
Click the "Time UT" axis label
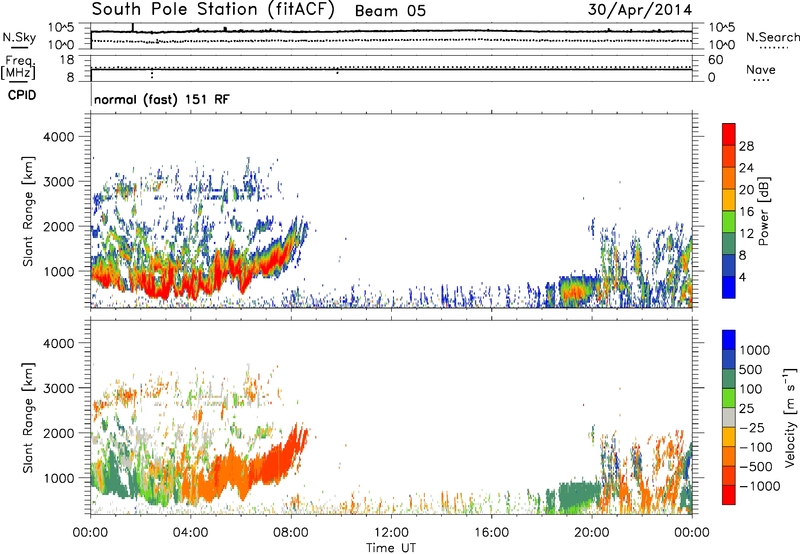pos(391,548)
